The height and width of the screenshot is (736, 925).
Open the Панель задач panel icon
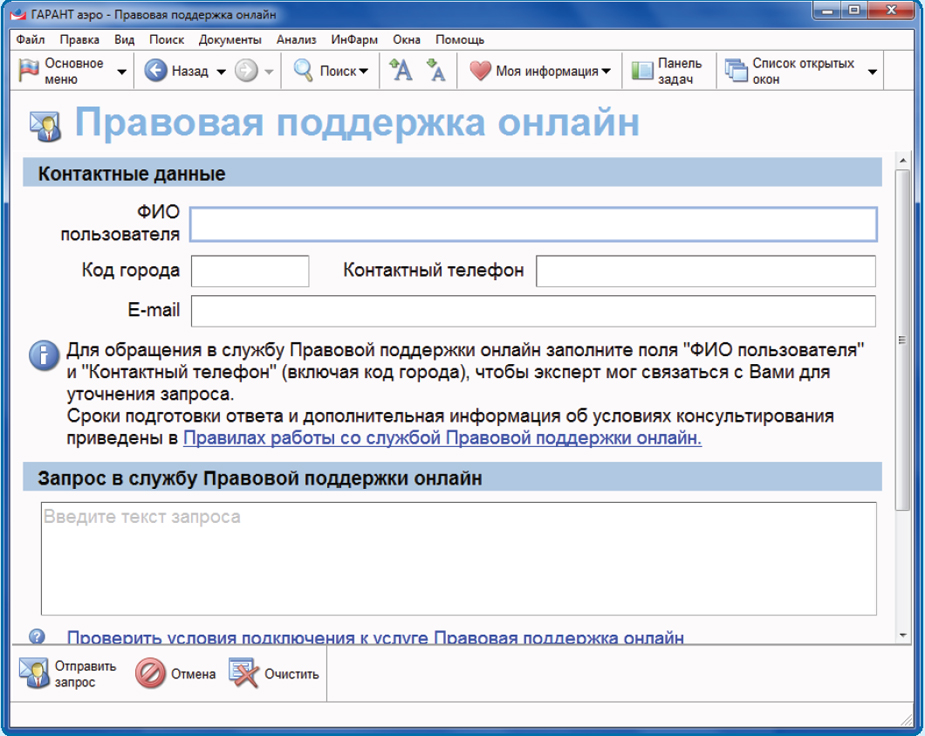[642, 70]
